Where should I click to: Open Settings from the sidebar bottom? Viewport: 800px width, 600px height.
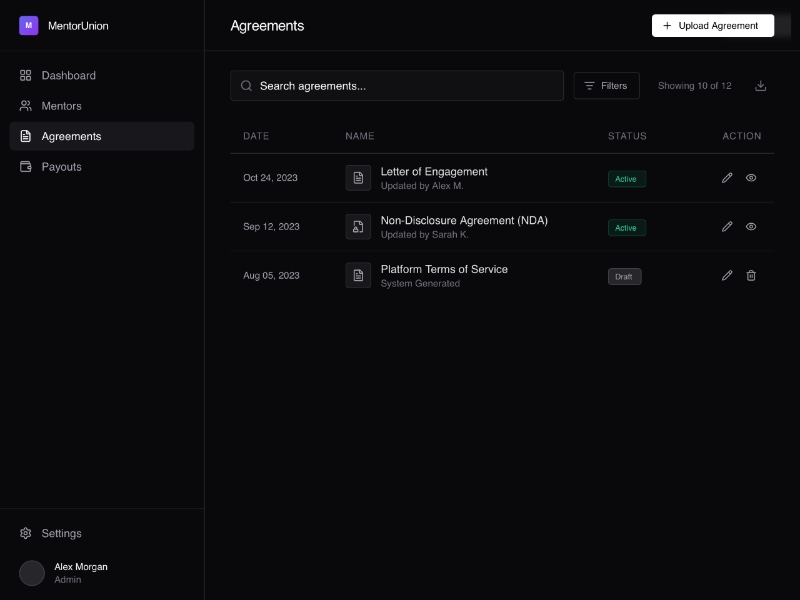(61, 534)
